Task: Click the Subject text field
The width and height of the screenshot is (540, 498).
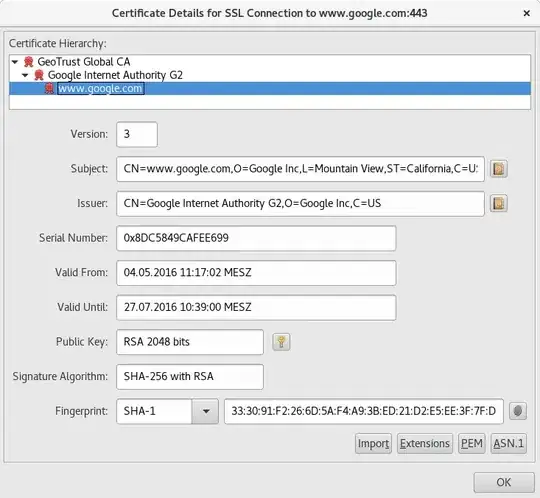Action: (300, 169)
